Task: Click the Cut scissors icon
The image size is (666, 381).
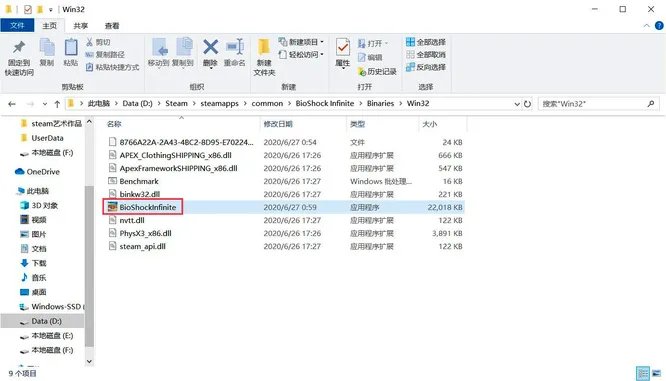Action: coord(89,42)
